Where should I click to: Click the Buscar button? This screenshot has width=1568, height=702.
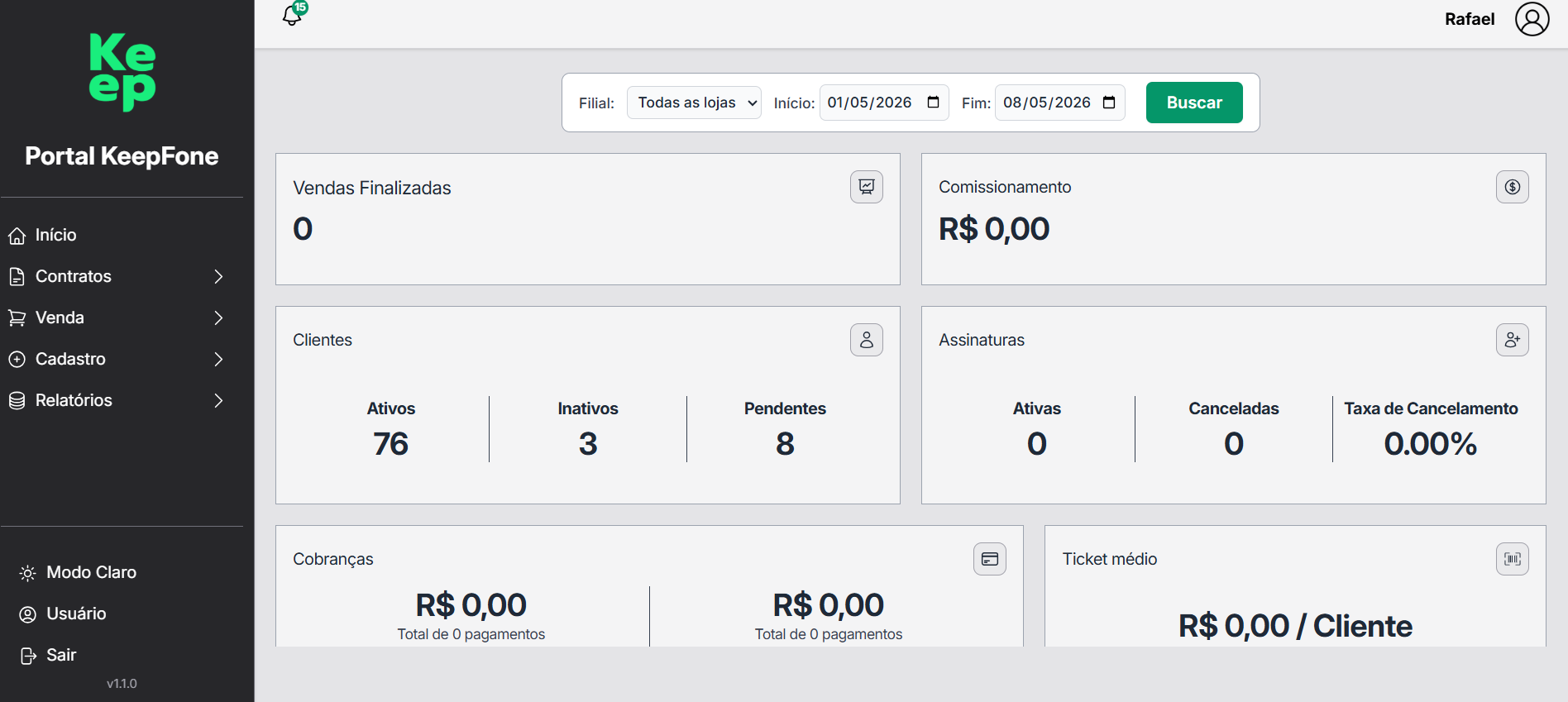point(1193,103)
